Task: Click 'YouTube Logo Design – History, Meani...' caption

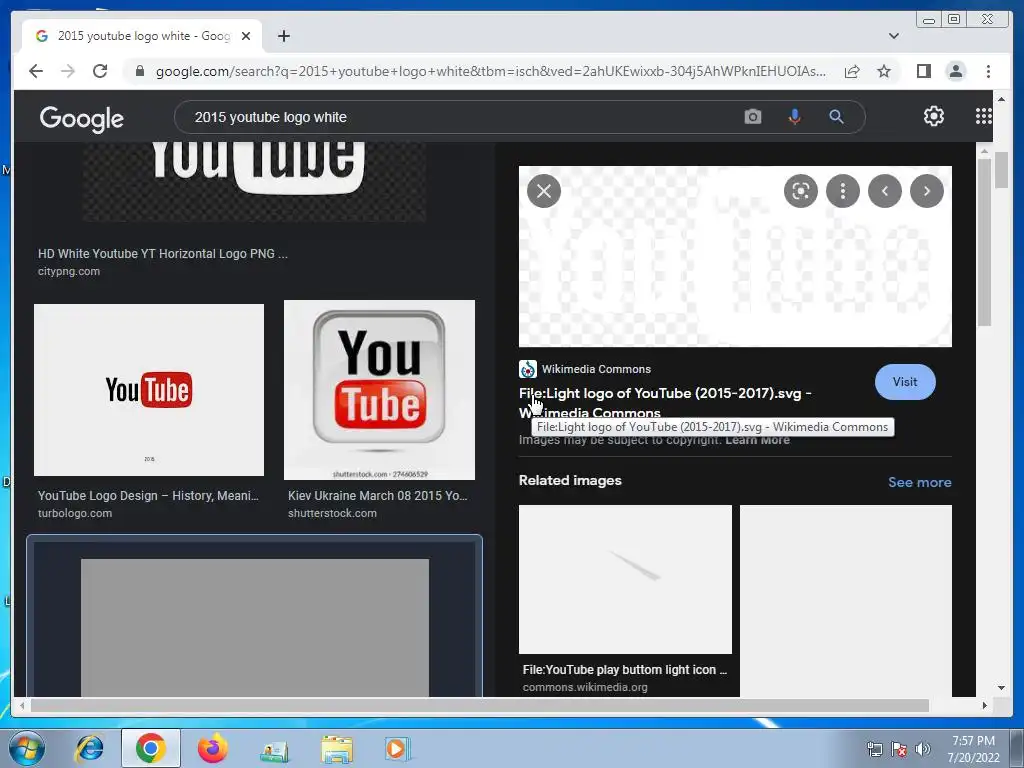Action: [x=148, y=496]
